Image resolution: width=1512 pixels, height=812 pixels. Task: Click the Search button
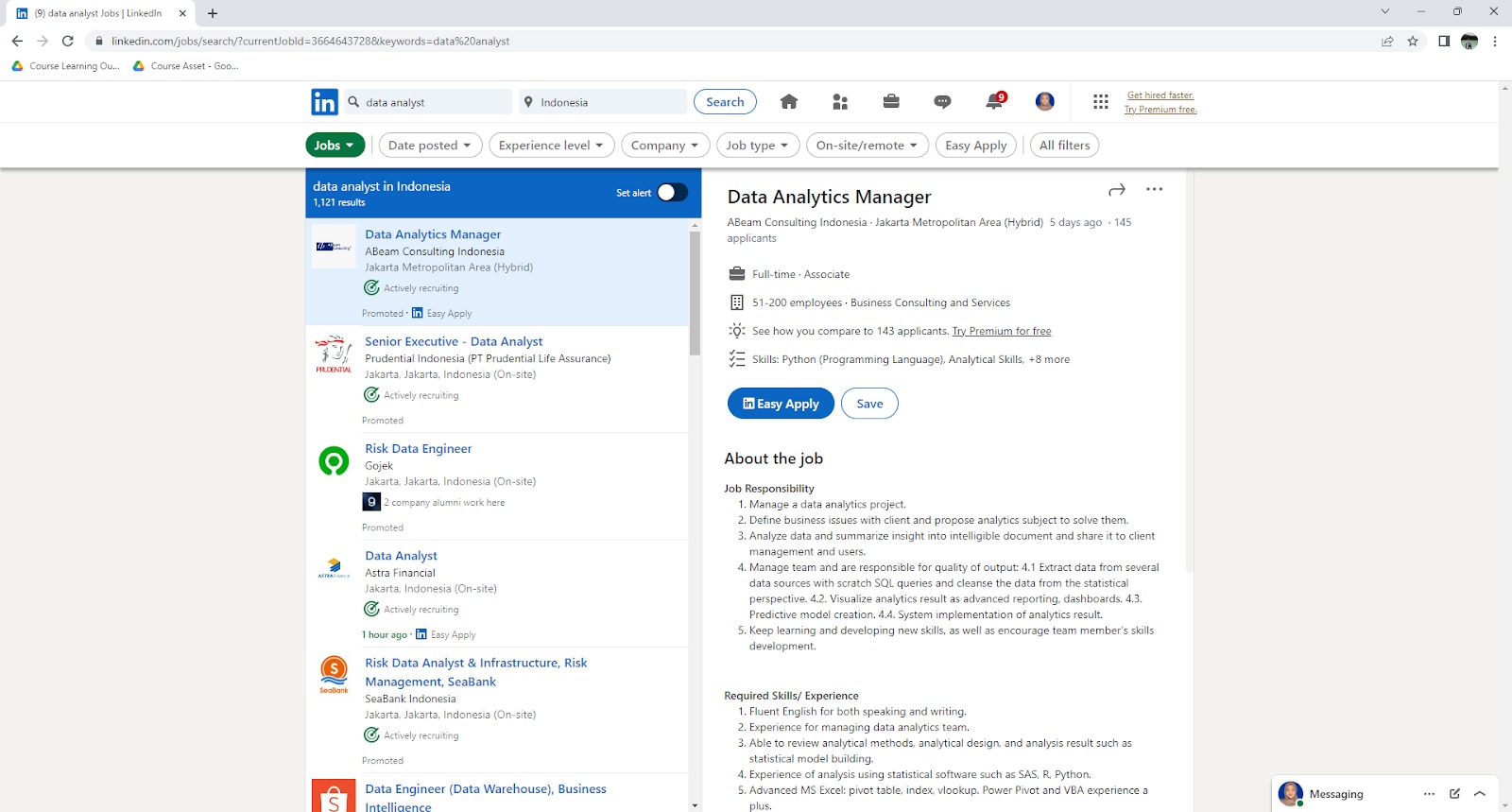pos(725,102)
